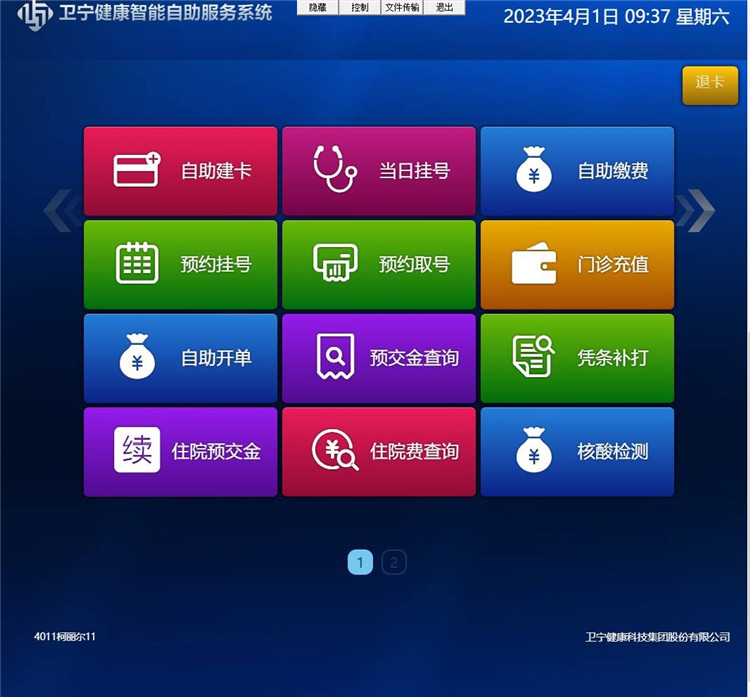
Task: Open 自助建卡 by its label
Action: coord(216,171)
